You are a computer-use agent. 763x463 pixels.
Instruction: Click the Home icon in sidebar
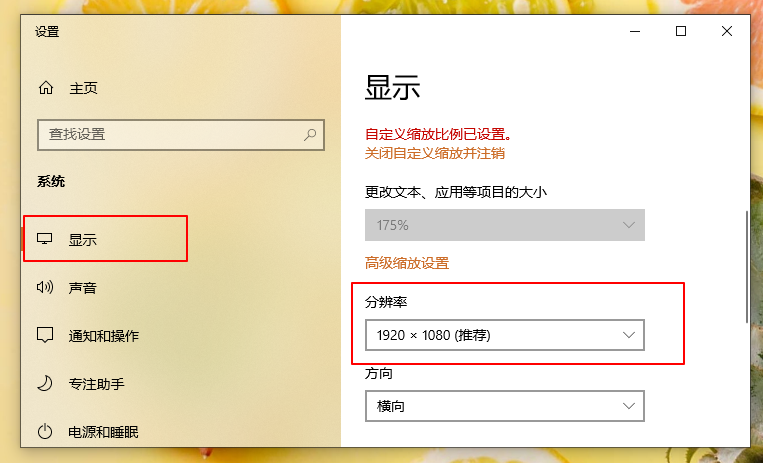[x=45, y=88]
